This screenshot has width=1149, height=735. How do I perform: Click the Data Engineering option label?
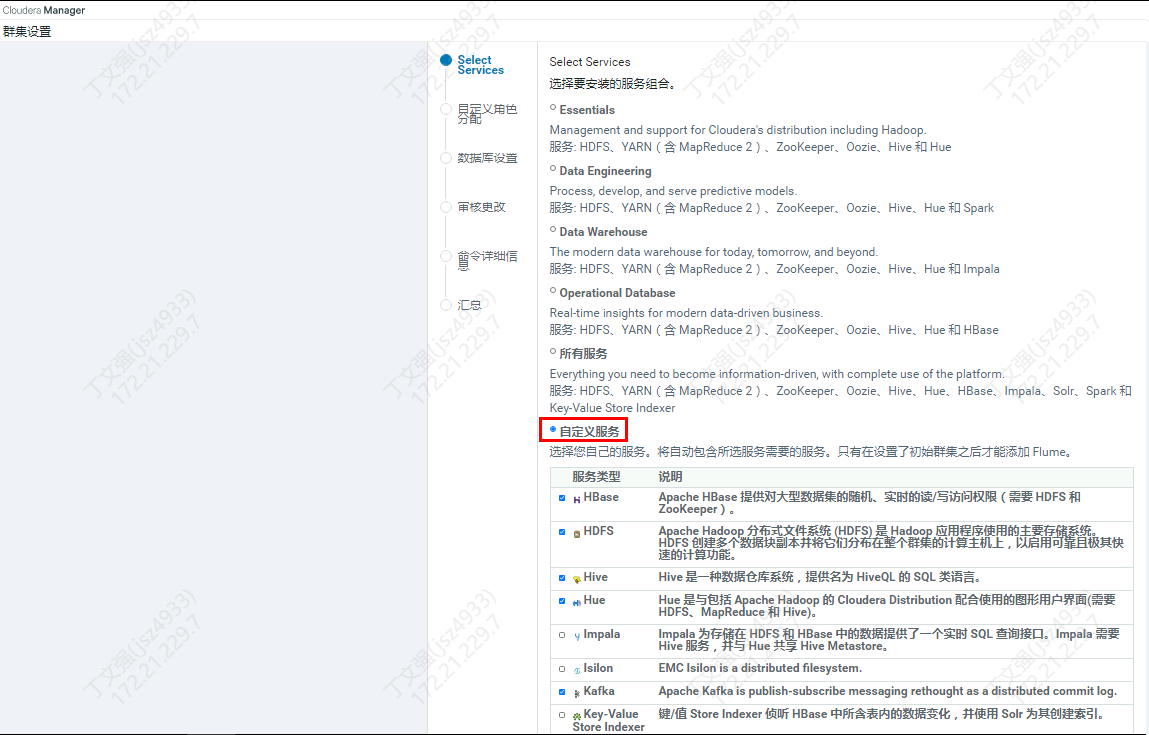click(605, 171)
